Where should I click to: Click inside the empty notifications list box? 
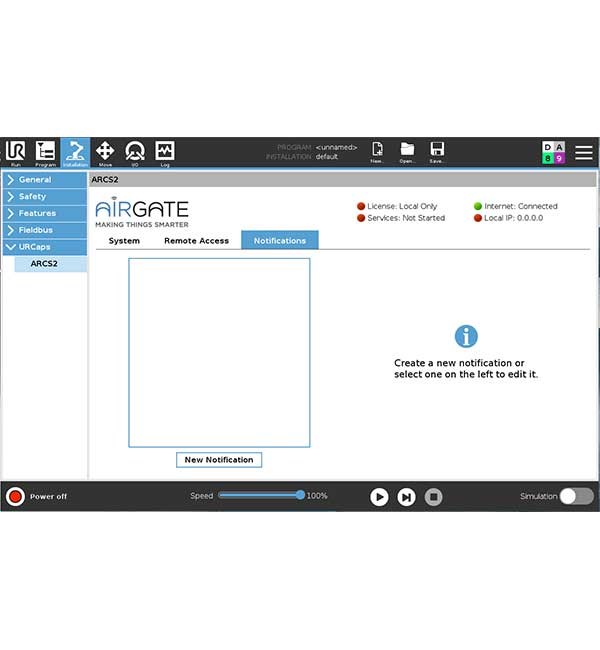point(219,353)
